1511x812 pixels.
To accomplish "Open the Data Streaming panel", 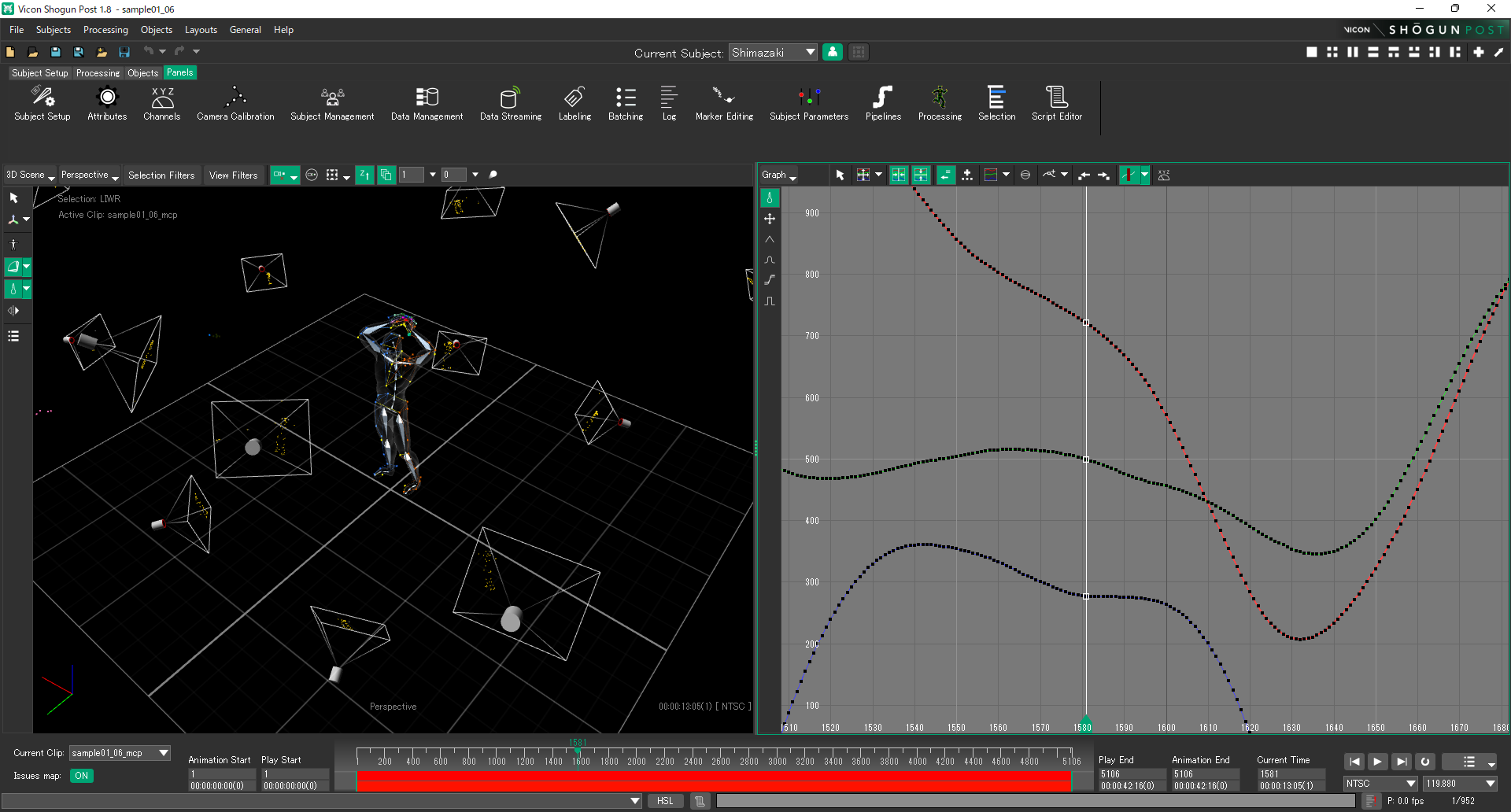I will click(x=511, y=104).
